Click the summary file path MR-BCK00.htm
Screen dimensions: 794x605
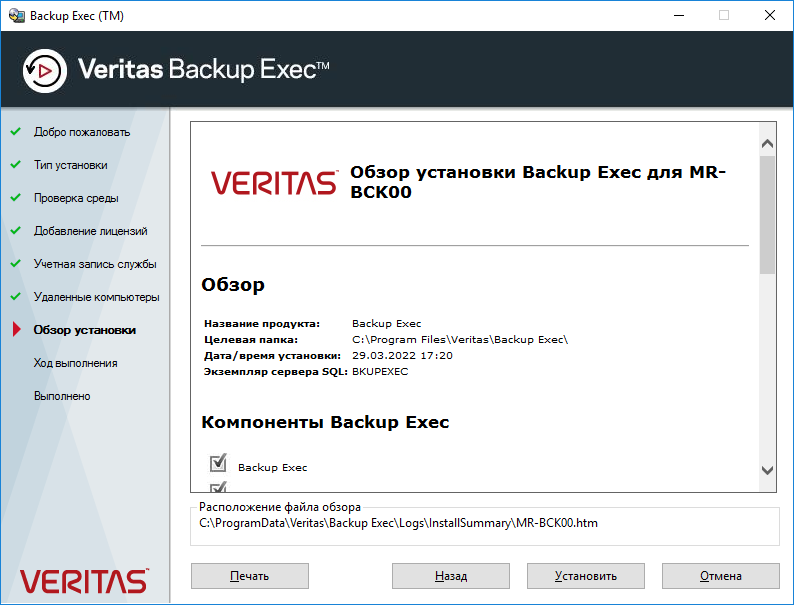point(398,523)
